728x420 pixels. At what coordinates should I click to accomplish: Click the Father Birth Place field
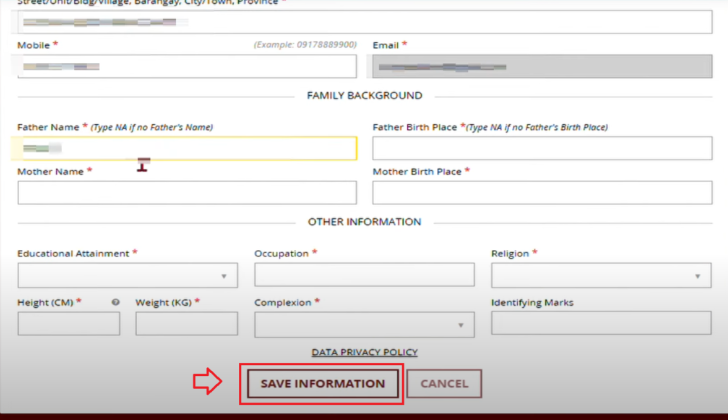[x=542, y=148]
